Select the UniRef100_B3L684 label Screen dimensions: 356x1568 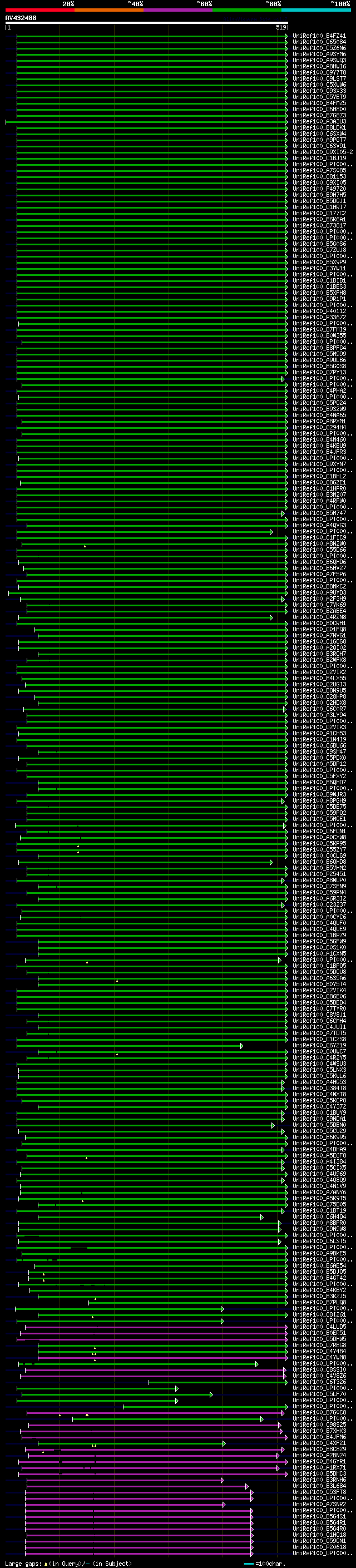[319, 1486]
